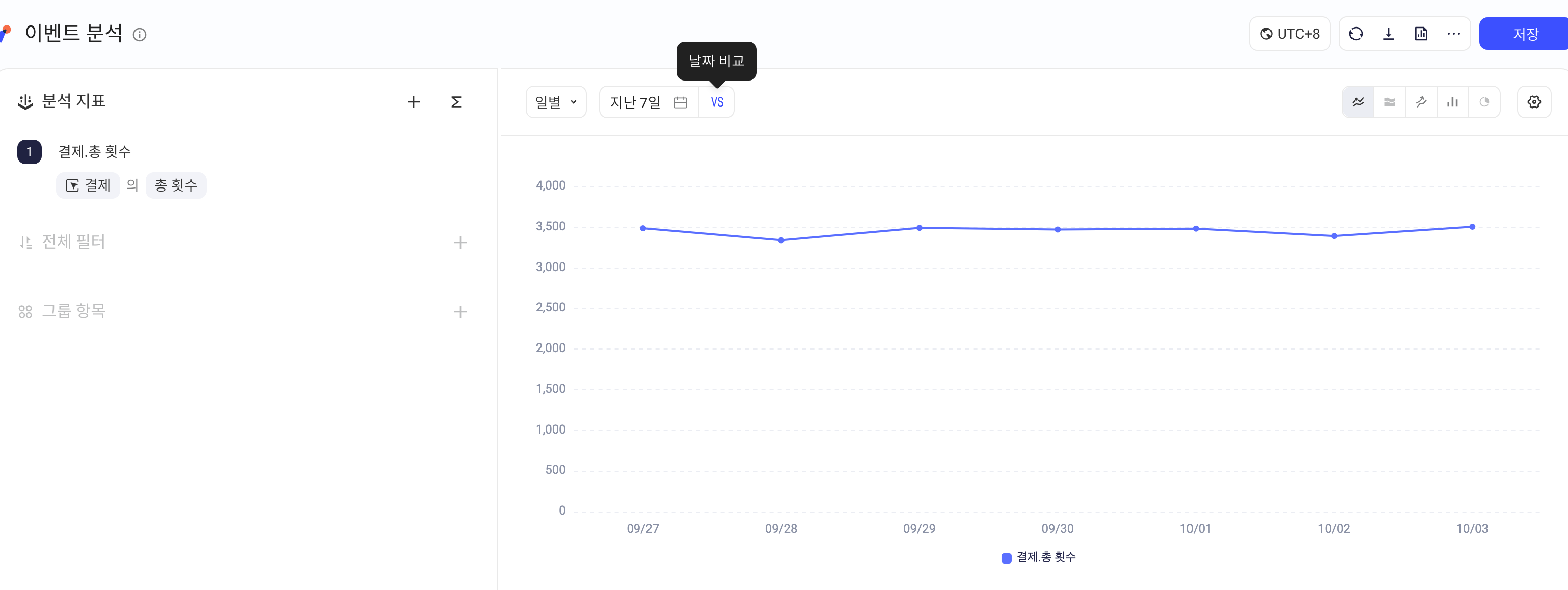Switch to stacked area chart view
The image size is (1568, 590).
tap(1390, 102)
